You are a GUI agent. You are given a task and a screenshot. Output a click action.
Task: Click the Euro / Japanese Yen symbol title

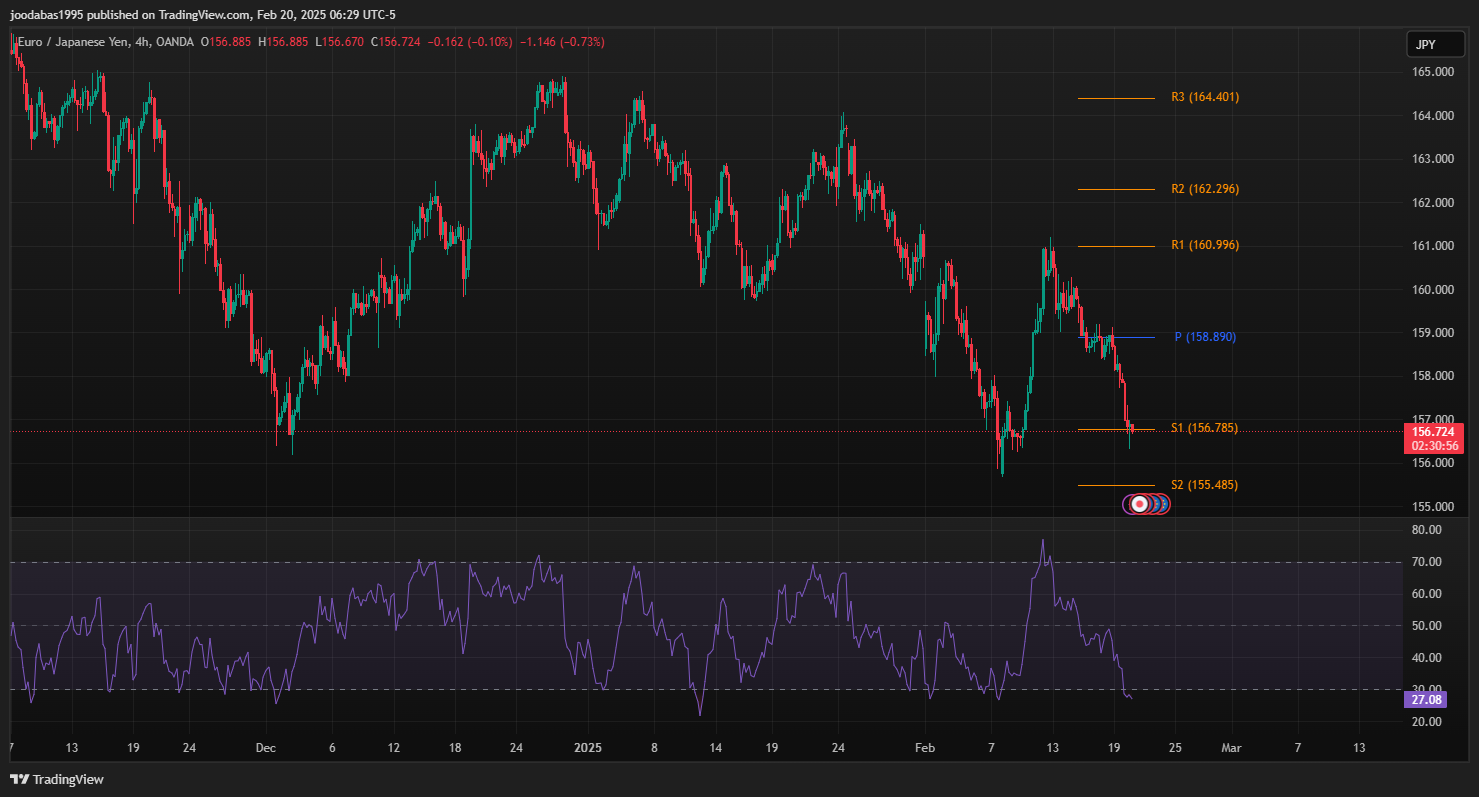76,42
